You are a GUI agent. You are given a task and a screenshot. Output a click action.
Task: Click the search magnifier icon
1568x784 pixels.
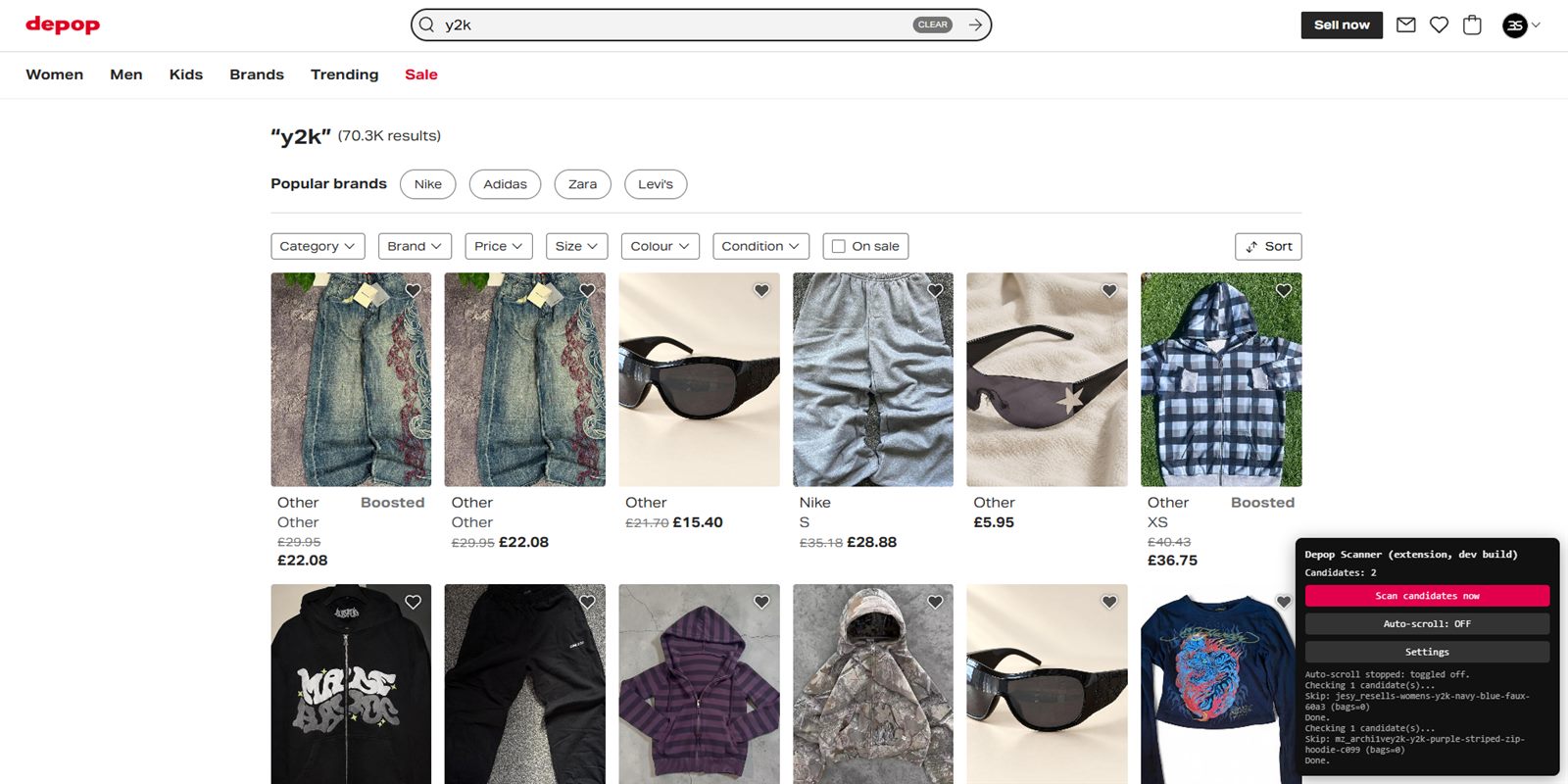coord(426,24)
